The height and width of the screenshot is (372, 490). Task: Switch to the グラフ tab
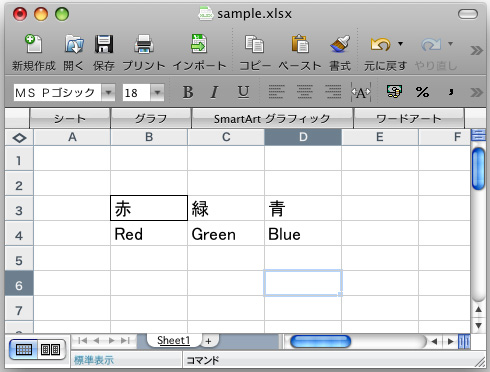151,118
